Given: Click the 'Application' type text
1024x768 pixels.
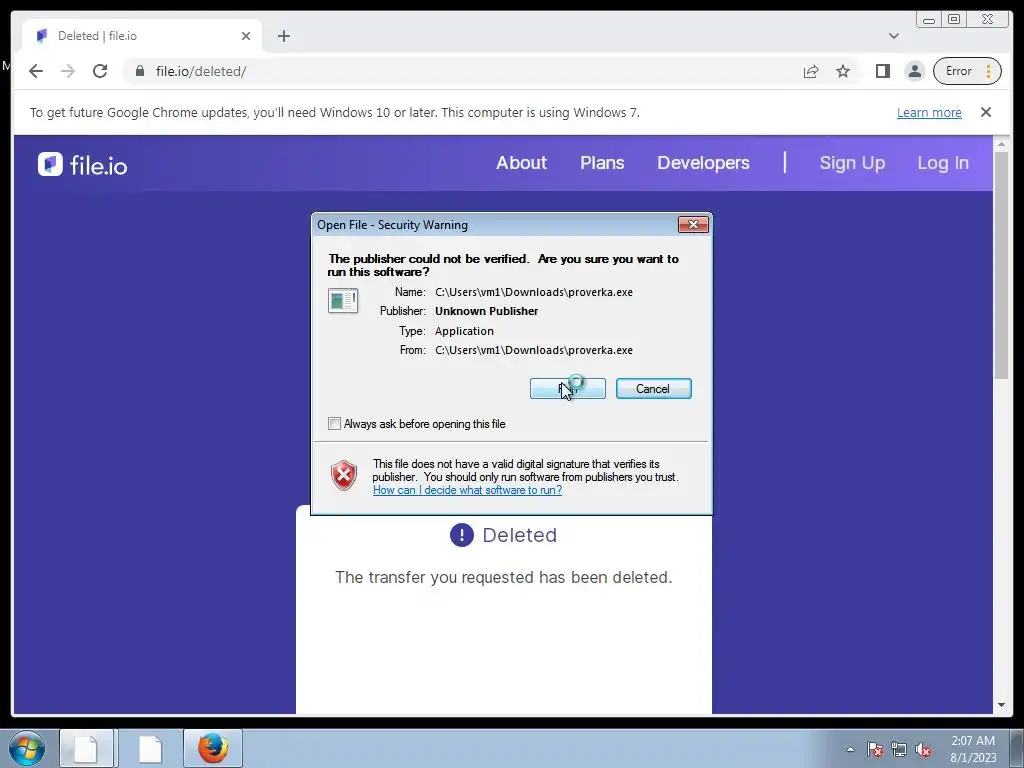Looking at the screenshot, I should tap(464, 331).
